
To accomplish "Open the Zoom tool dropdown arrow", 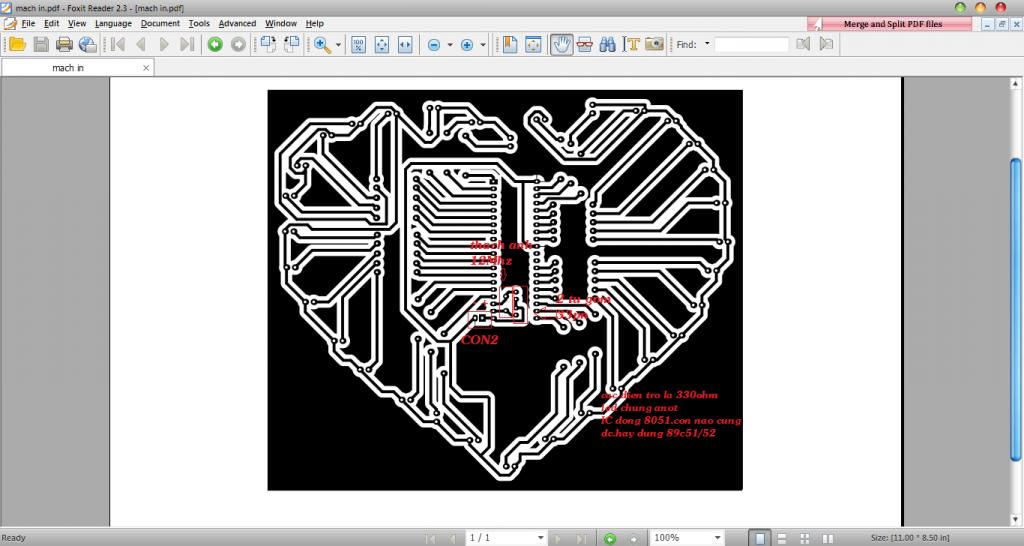I will [x=338, y=45].
